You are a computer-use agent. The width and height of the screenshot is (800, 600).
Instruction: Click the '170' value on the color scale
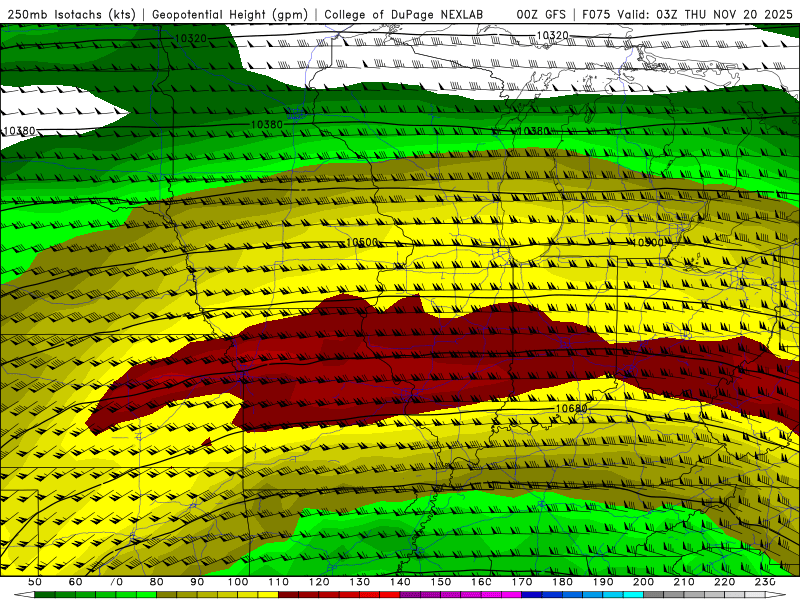(521, 582)
